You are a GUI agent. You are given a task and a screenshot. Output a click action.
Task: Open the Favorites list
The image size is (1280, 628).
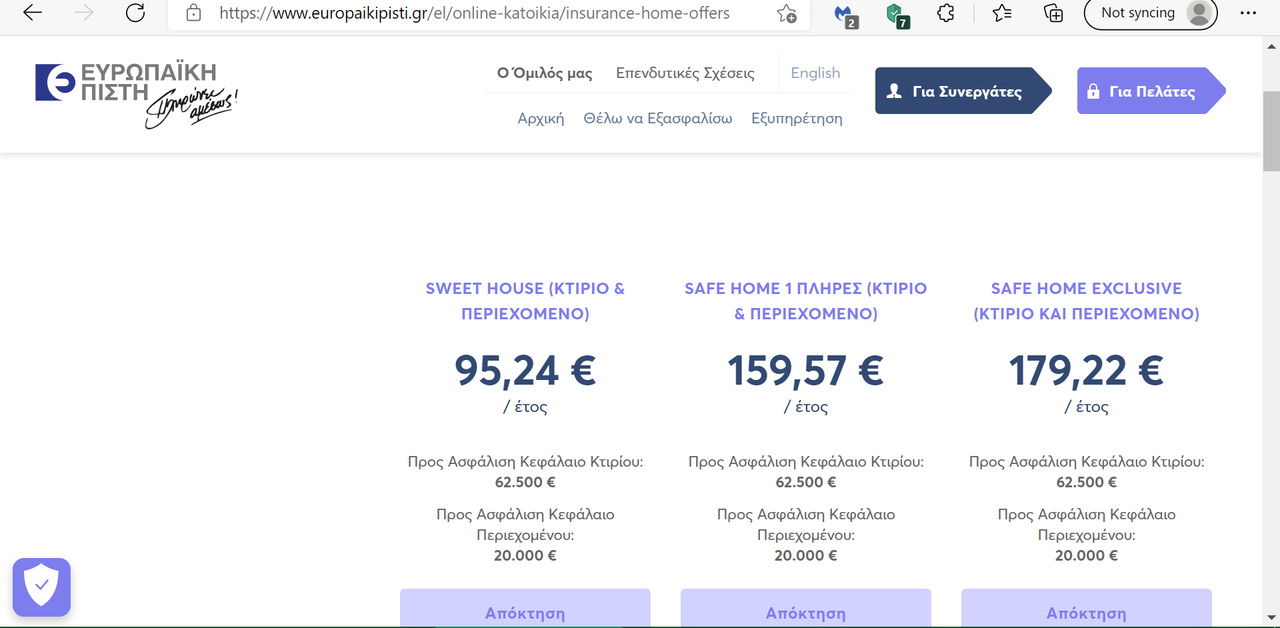(x=1001, y=13)
